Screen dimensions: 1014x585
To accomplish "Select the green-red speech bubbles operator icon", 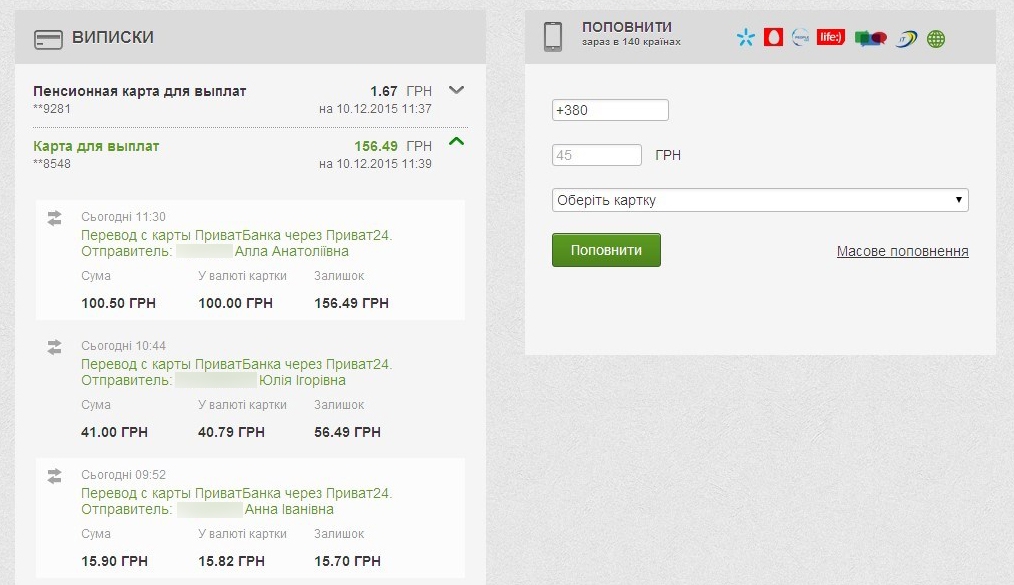I will [871, 38].
